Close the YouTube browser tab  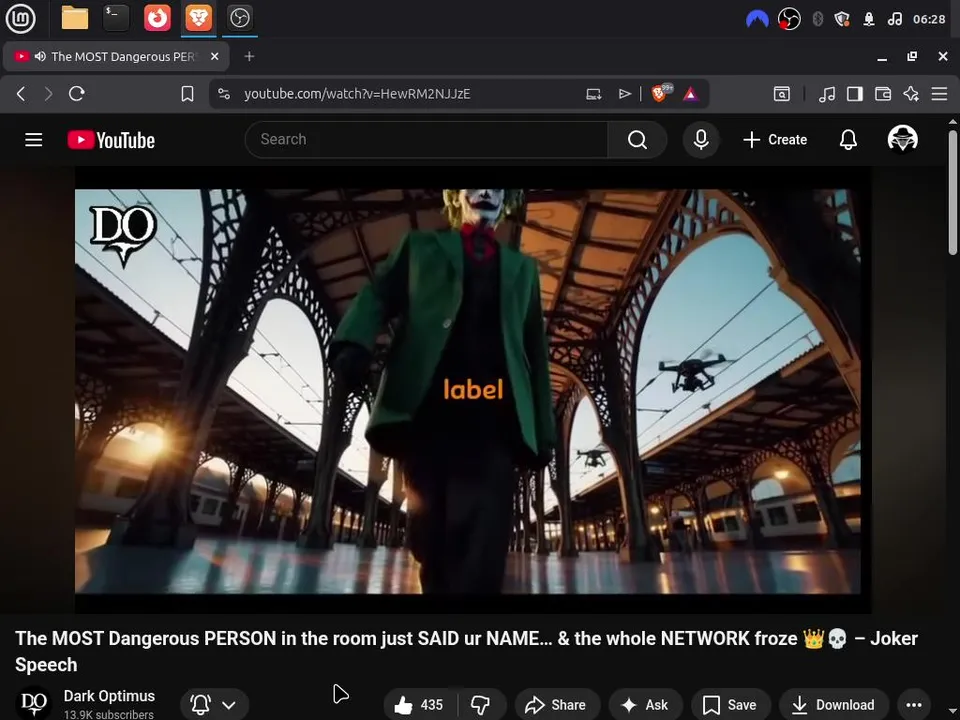[x=214, y=56]
